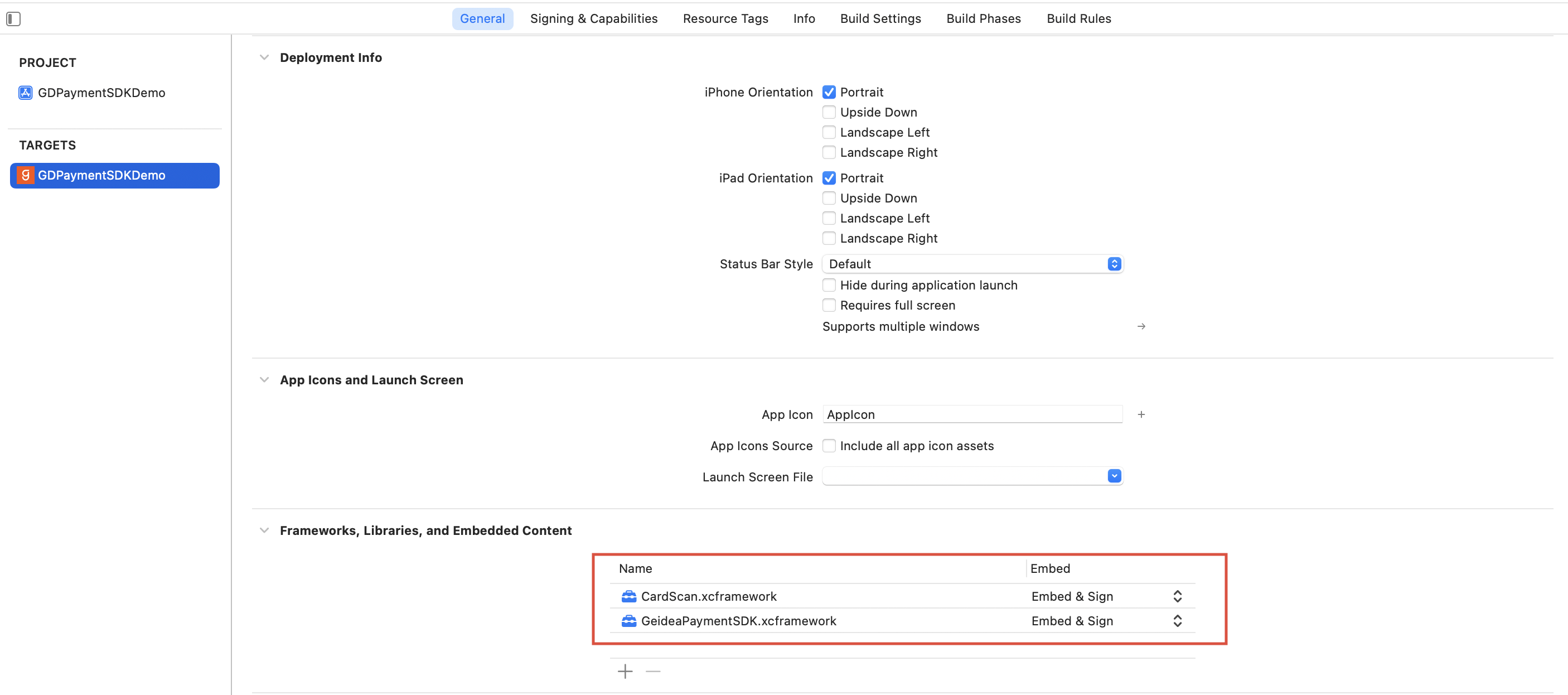Click the orange GDPaymentSDKDemo target icon
Image resolution: width=1568 pixels, height=695 pixels.
tap(25, 176)
